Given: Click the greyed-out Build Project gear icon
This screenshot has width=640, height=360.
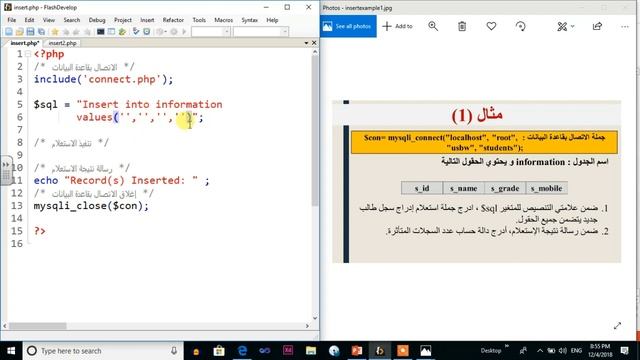Looking at the screenshot, I should point(160,31).
